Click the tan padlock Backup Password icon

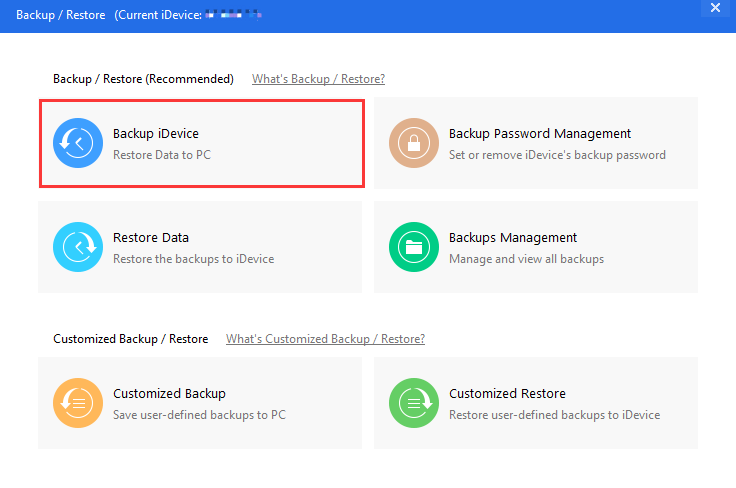414,143
